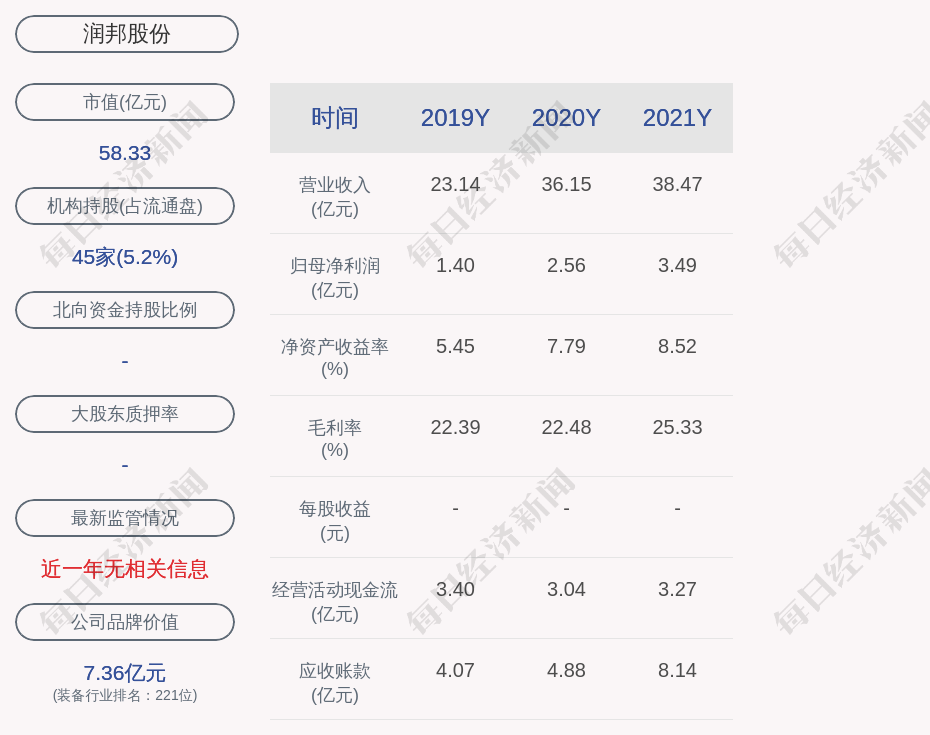Screen dimensions: 930x735
Task: Click the 润邦股份 company name pill
Action: (x=126, y=34)
